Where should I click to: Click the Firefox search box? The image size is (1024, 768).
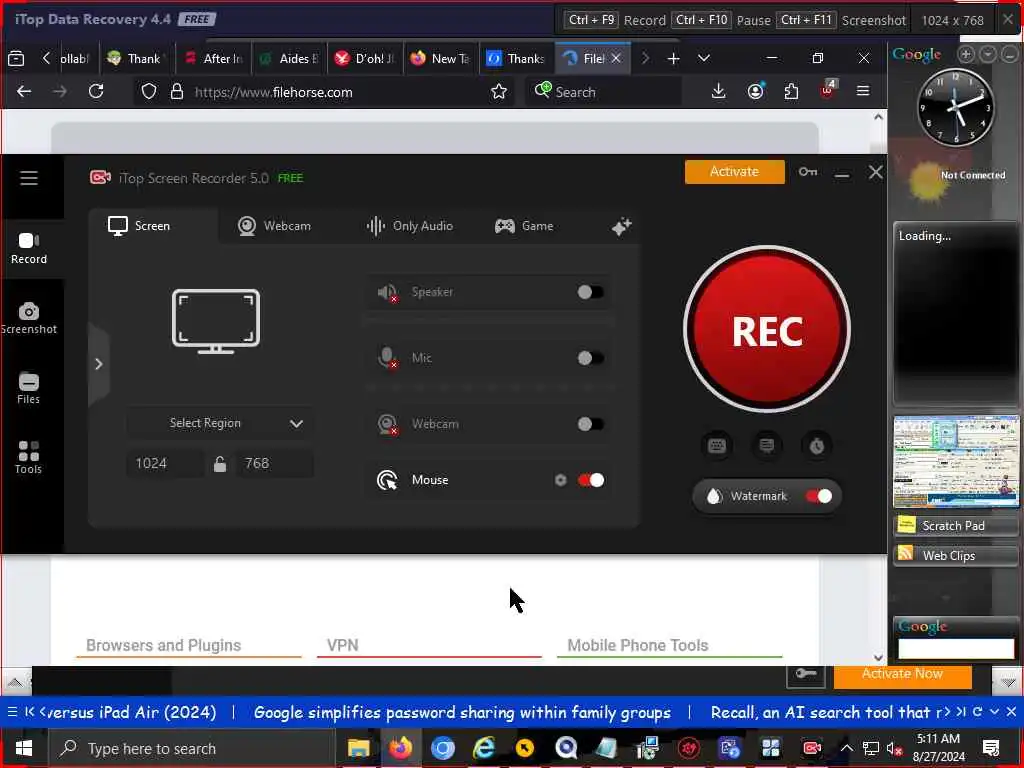point(603,91)
